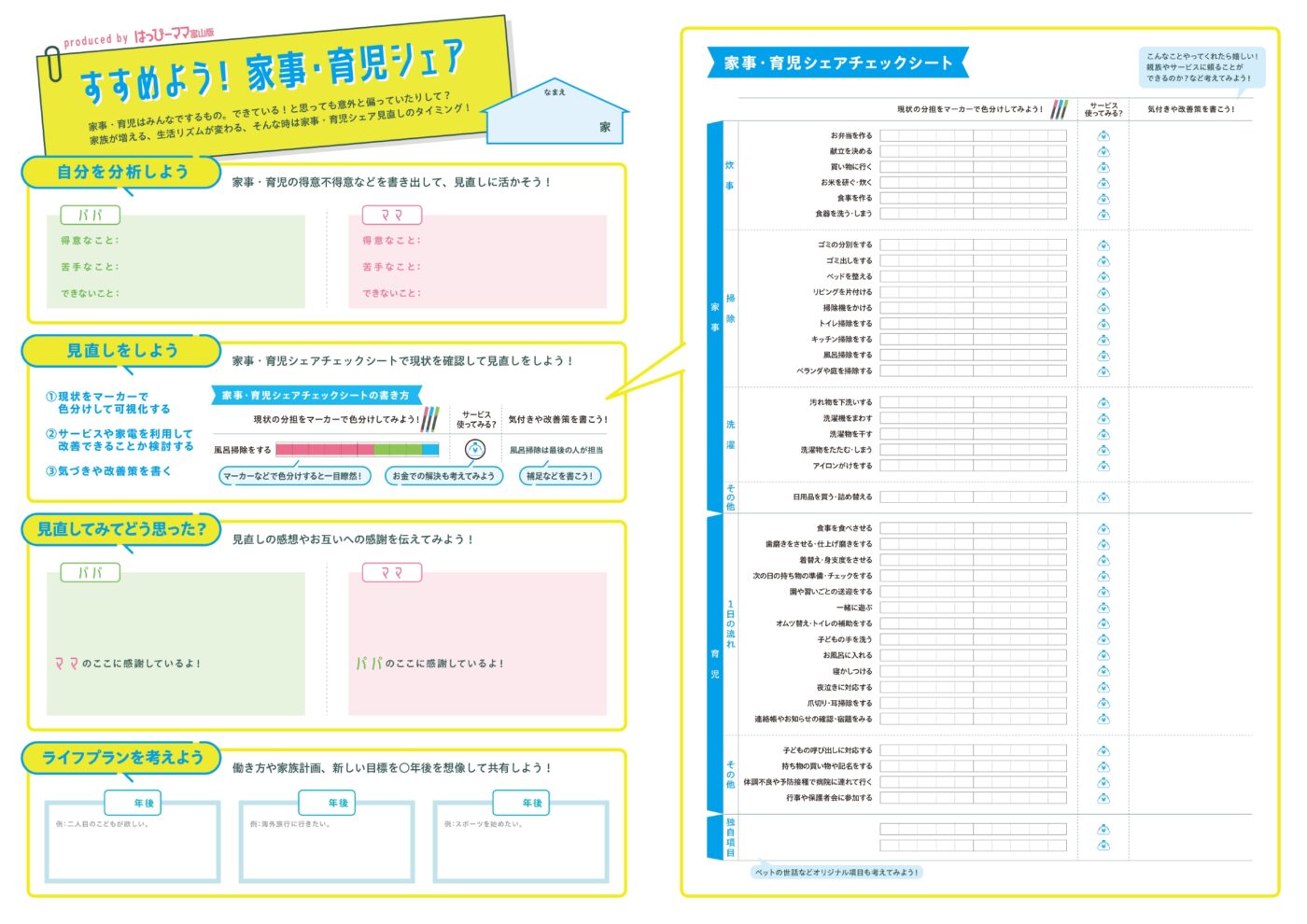1307x924 pixels.
Task: Select the ライフプランを考えよう section header
Action: click(122, 757)
